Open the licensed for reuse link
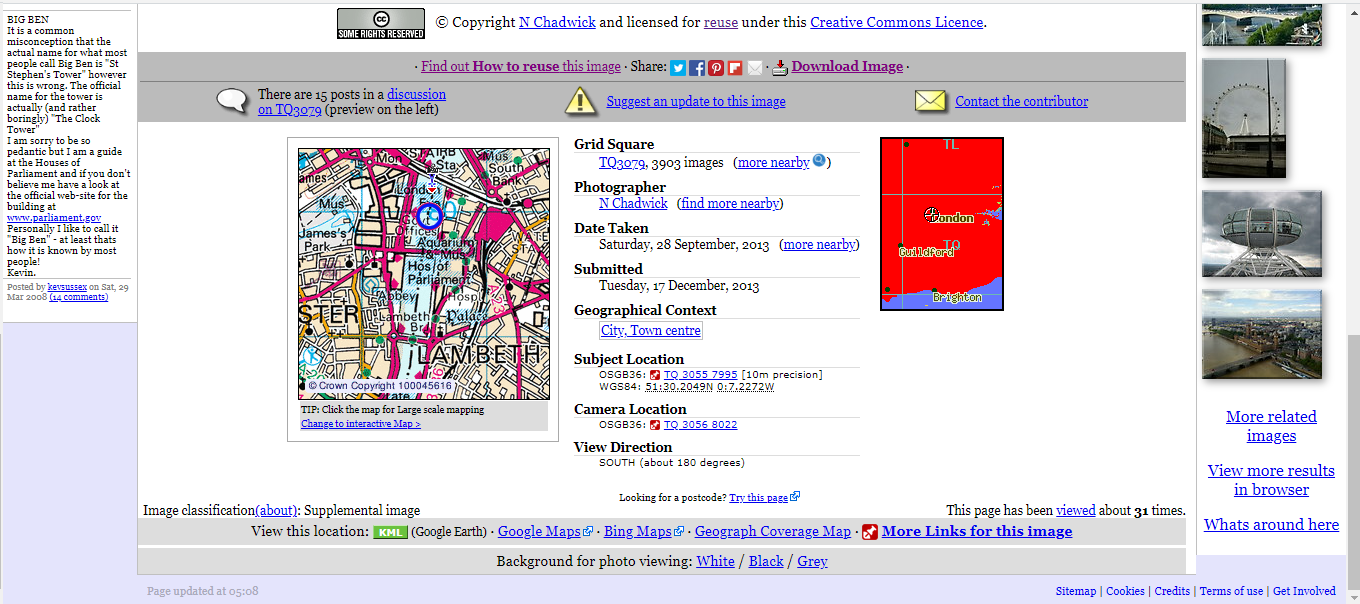Viewport: 1360px width, 604px height. pyautogui.click(x=721, y=22)
